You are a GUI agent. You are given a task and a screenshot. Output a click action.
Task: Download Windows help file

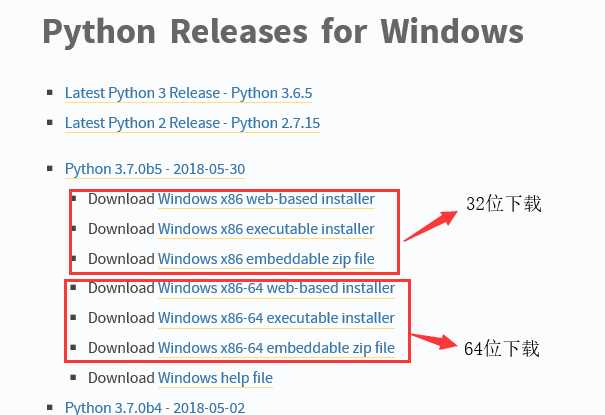click(x=215, y=378)
